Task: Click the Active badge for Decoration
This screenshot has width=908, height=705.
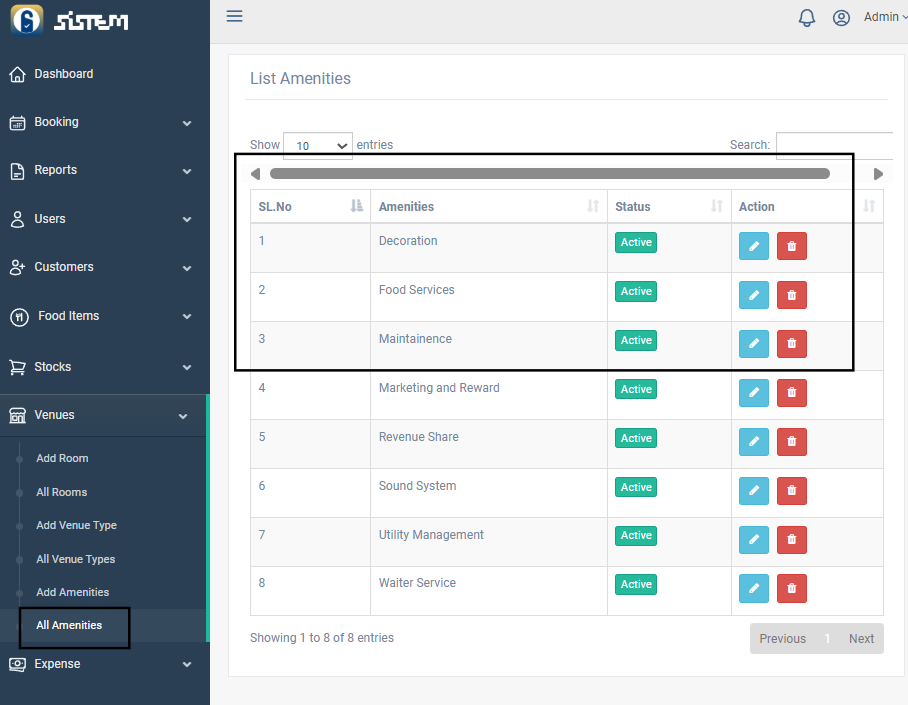Action: [636, 242]
